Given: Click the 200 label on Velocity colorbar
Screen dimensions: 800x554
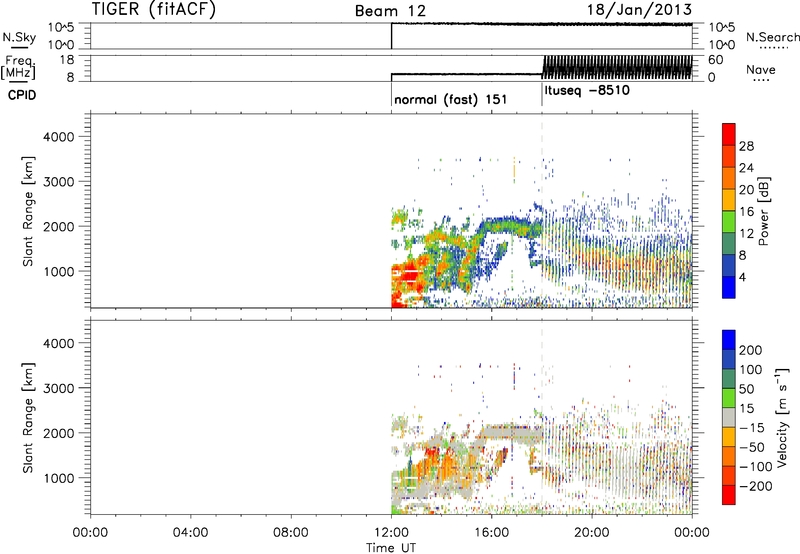Looking at the screenshot, I should coord(751,350).
